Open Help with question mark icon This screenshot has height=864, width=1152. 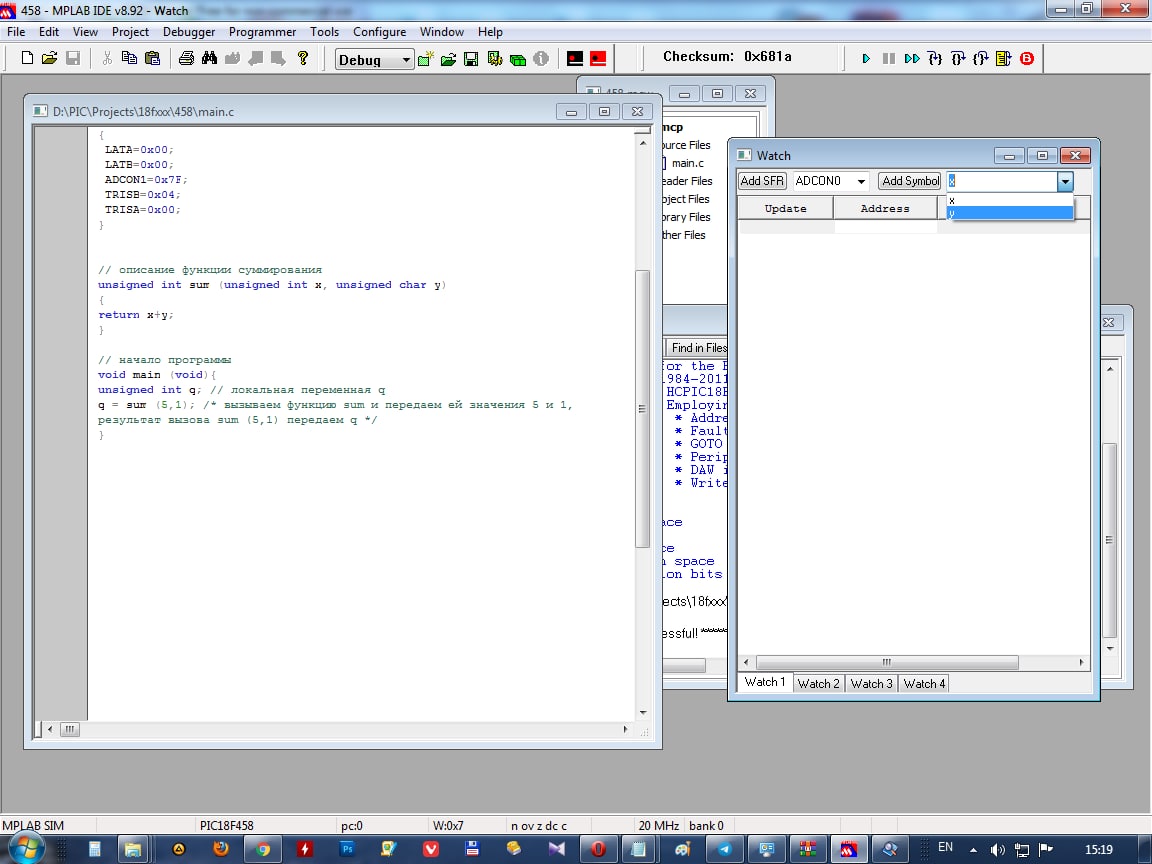[303, 58]
